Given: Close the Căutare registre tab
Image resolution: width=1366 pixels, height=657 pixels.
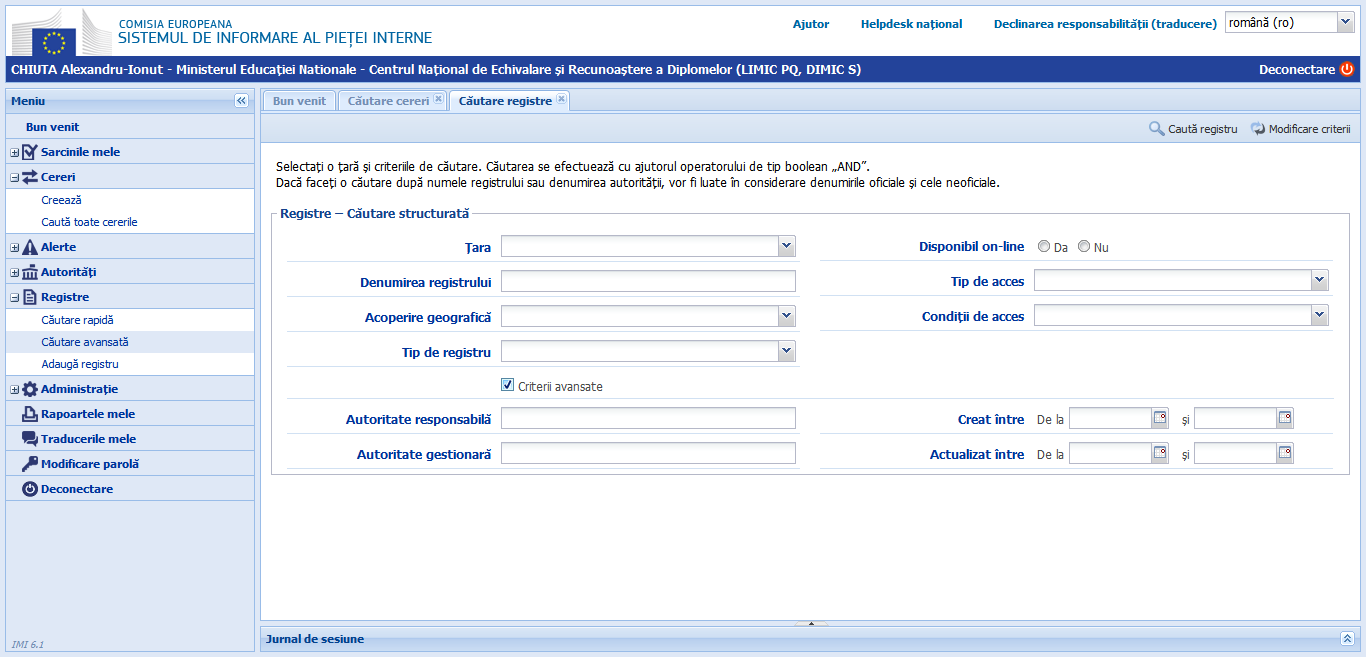Looking at the screenshot, I should click(x=561, y=99).
